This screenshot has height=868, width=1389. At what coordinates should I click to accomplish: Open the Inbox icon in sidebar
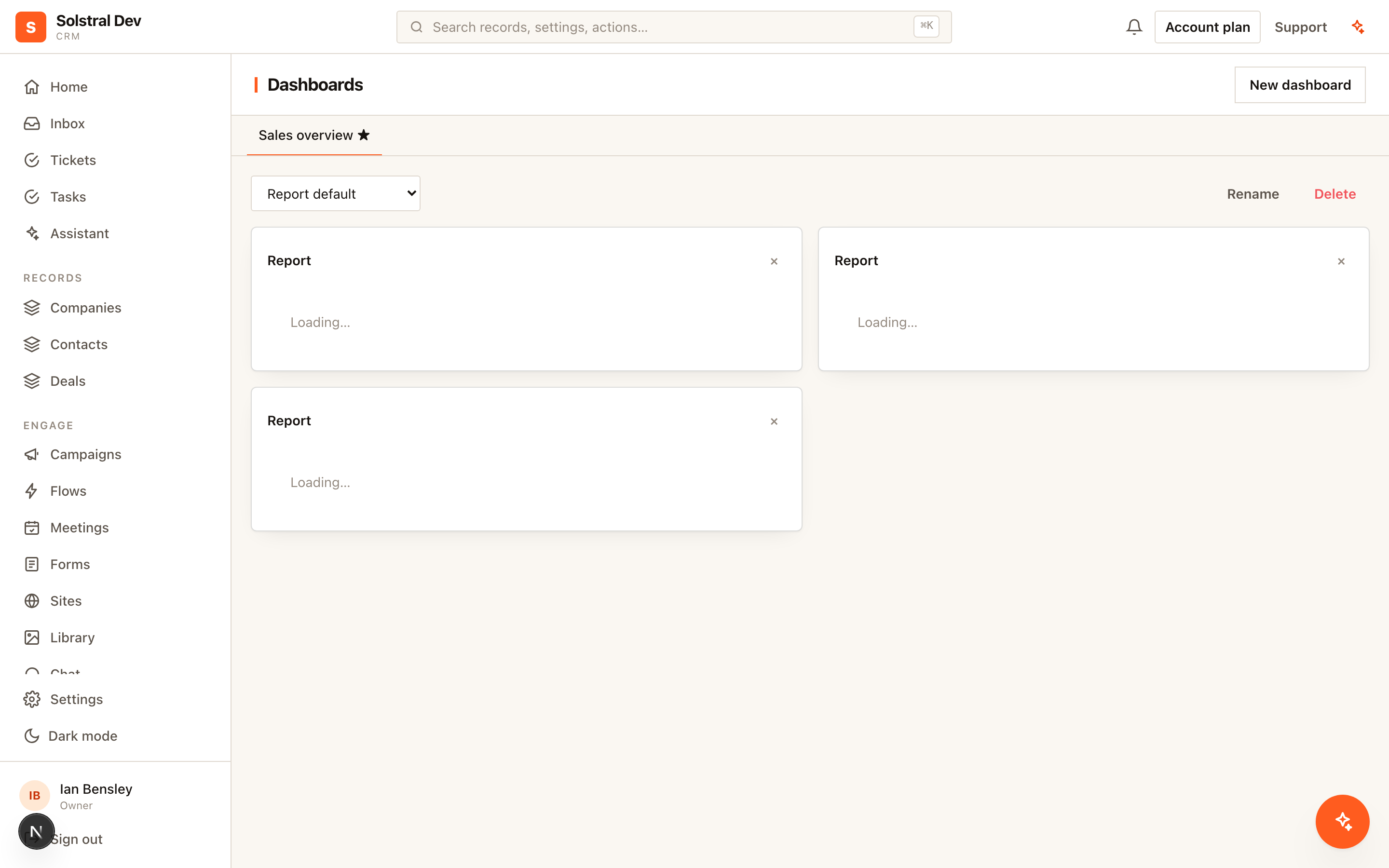coord(31,123)
